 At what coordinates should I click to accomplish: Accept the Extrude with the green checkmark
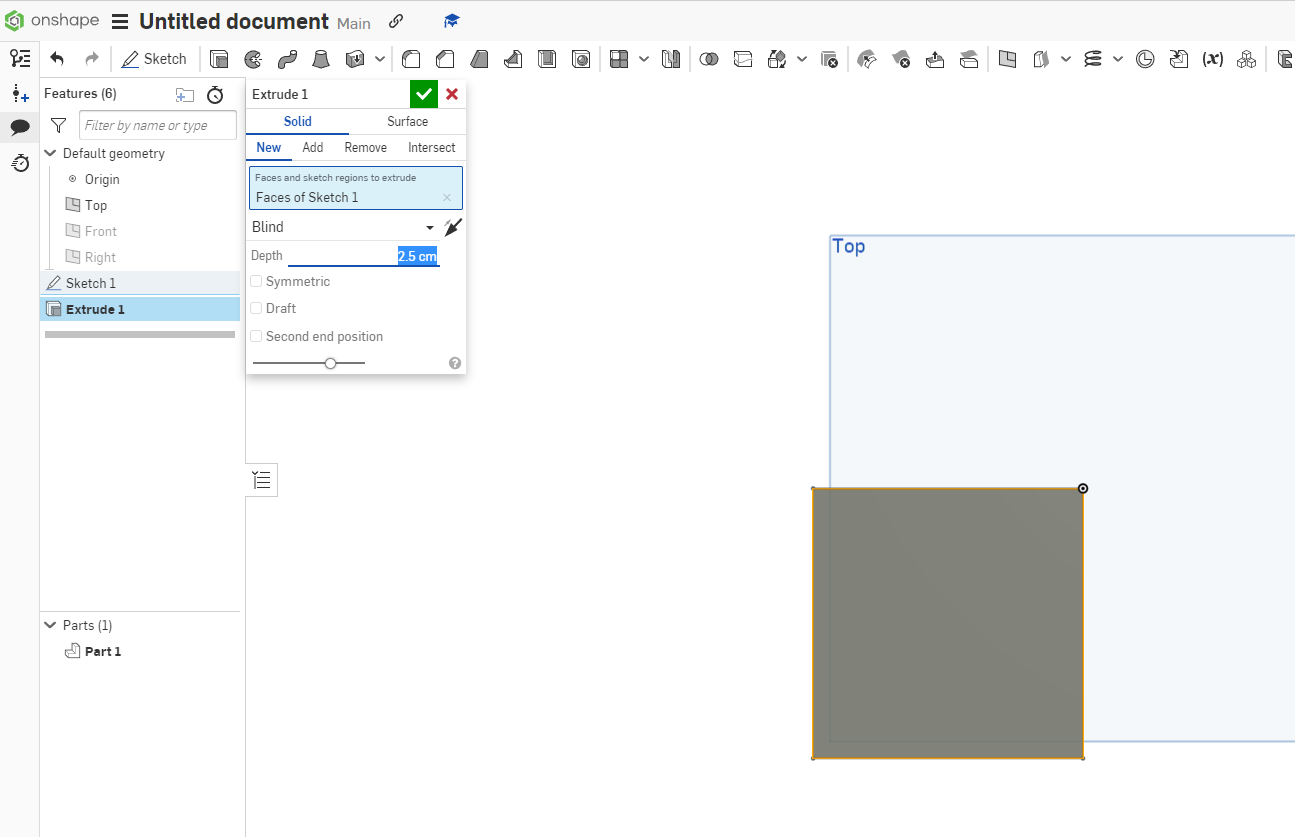[423, 93]
